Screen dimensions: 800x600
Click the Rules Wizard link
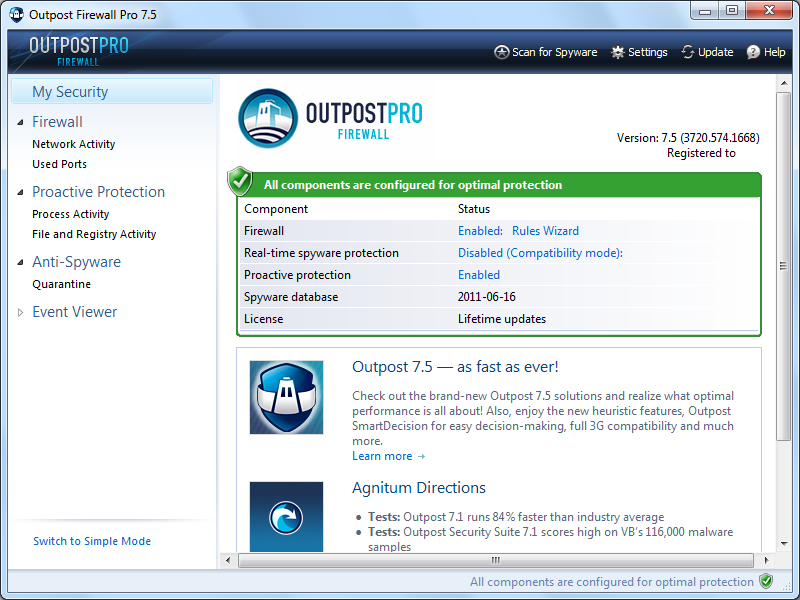[545, 231]
